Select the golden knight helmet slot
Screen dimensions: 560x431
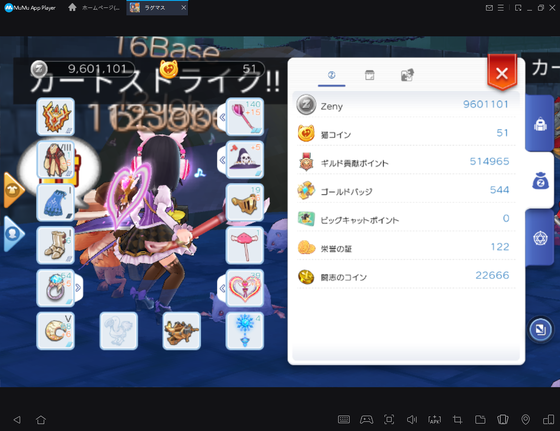click(245, 202)
